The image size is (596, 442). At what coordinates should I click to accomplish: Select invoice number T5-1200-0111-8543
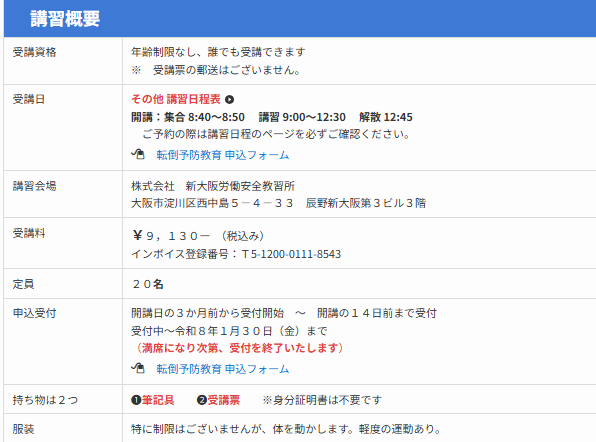pos(291,254)
